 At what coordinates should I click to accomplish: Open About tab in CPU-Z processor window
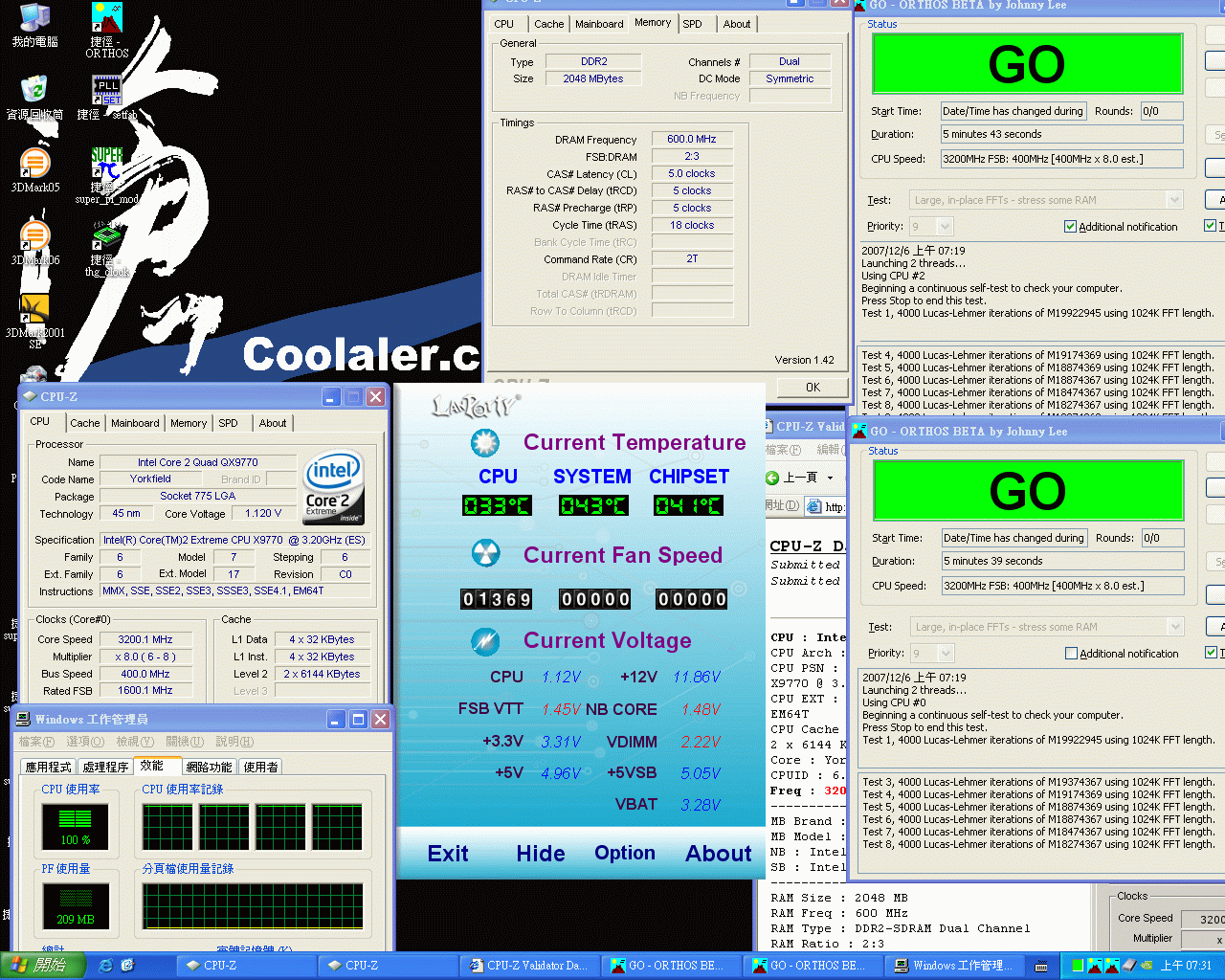pyautogui.click(x=273, y=423)
